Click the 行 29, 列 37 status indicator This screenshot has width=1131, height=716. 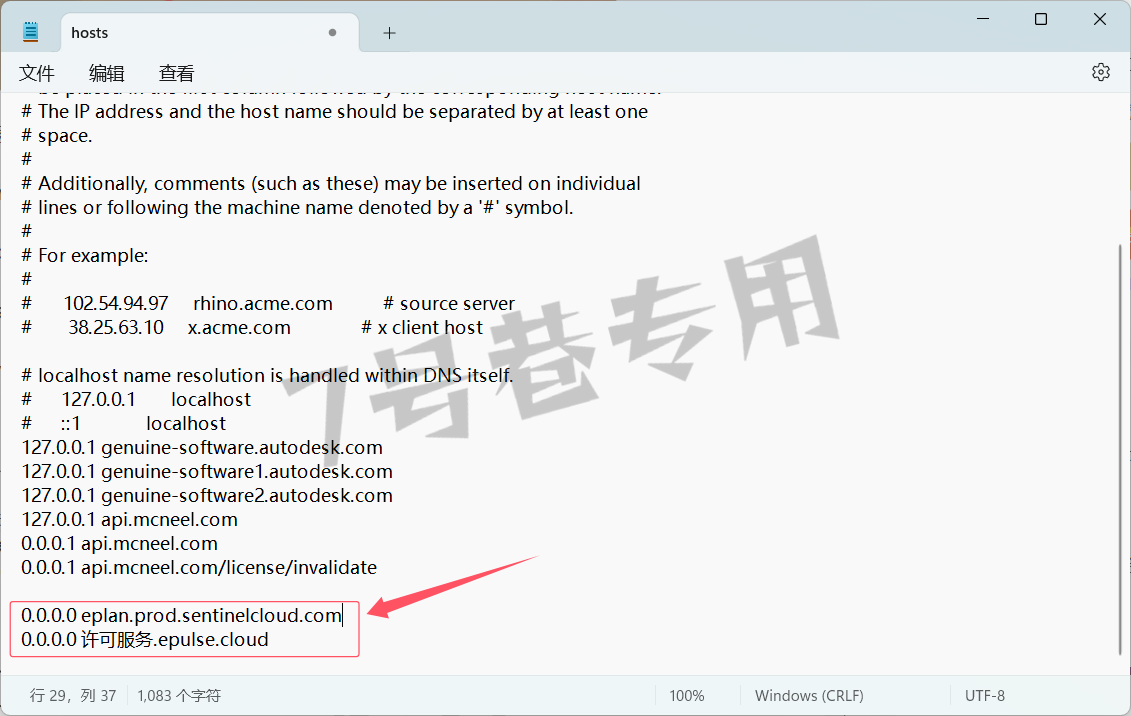click(x=73, y=696)
